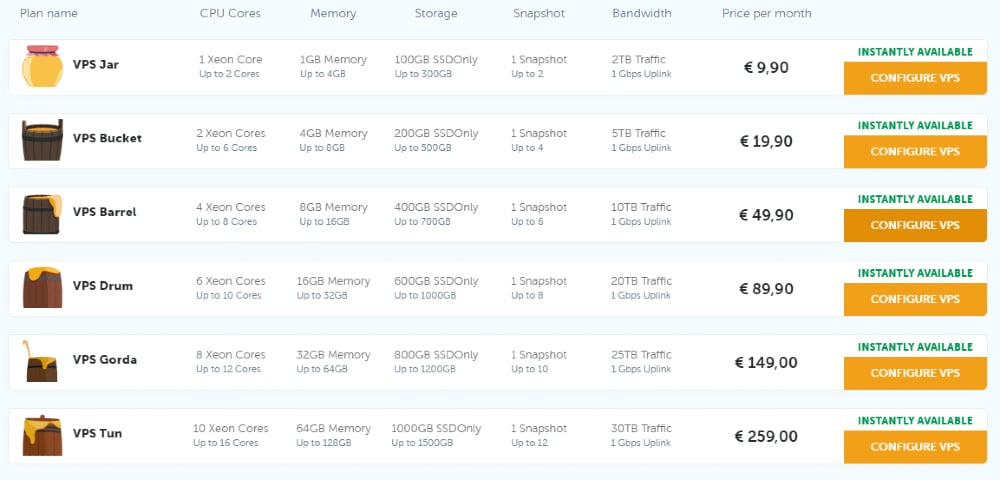This screenshot has width=1000, height=480.
Task: Click the 10TB Traffic text
Action: [641, 207]
